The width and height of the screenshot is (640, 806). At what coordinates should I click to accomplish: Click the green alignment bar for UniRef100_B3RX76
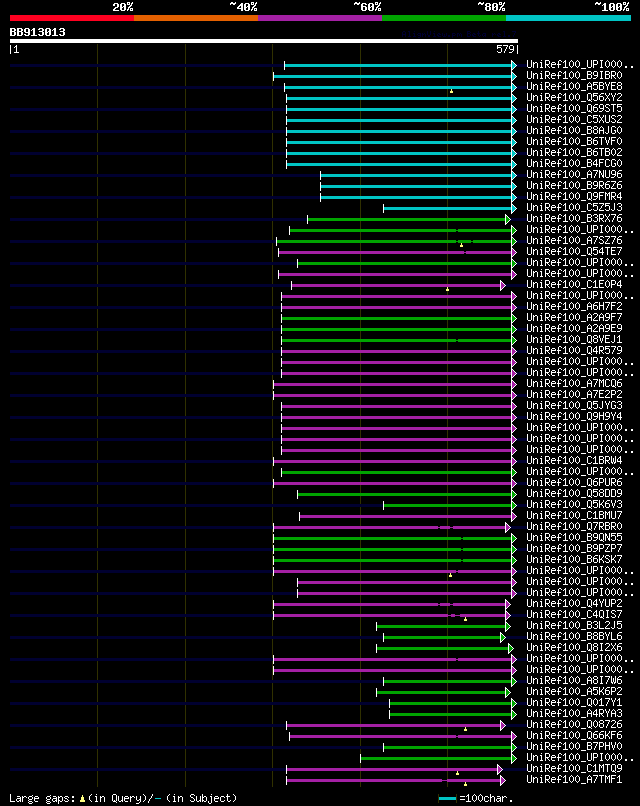pyautogui.click(x=407, y=219)
